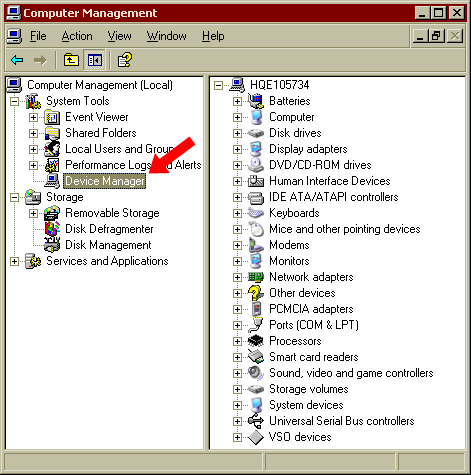Select the System devices label
The height and width of the screenshot is (475, 471).
point(306,405)
